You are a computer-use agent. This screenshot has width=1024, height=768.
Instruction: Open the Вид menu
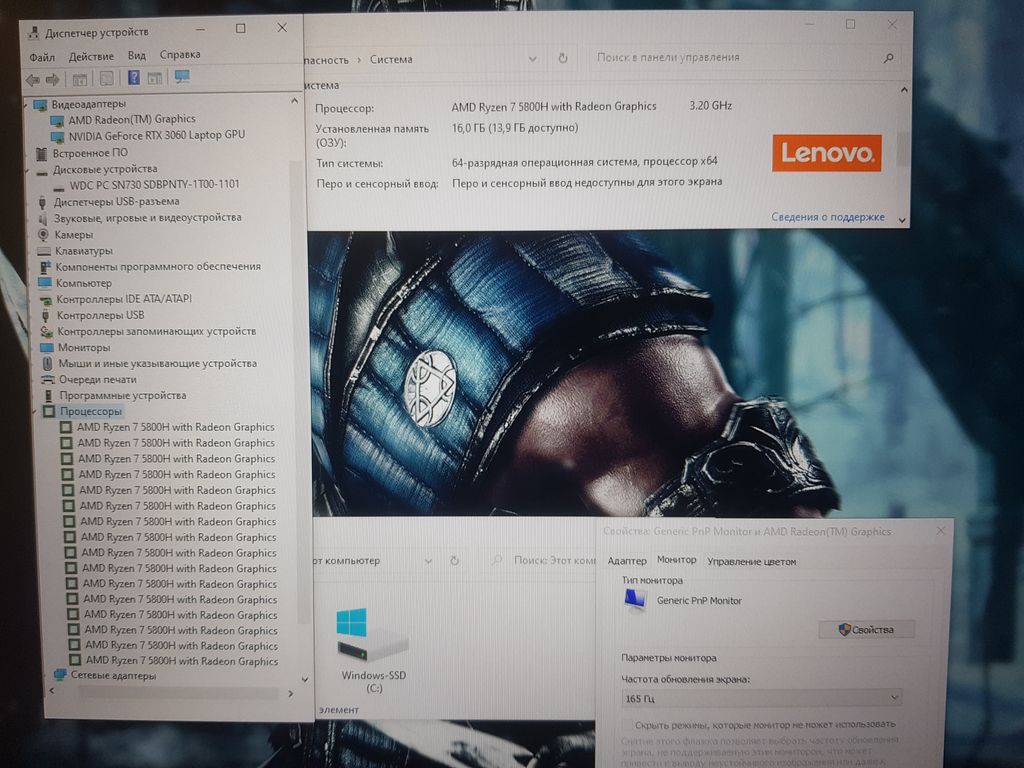(136, 56)
